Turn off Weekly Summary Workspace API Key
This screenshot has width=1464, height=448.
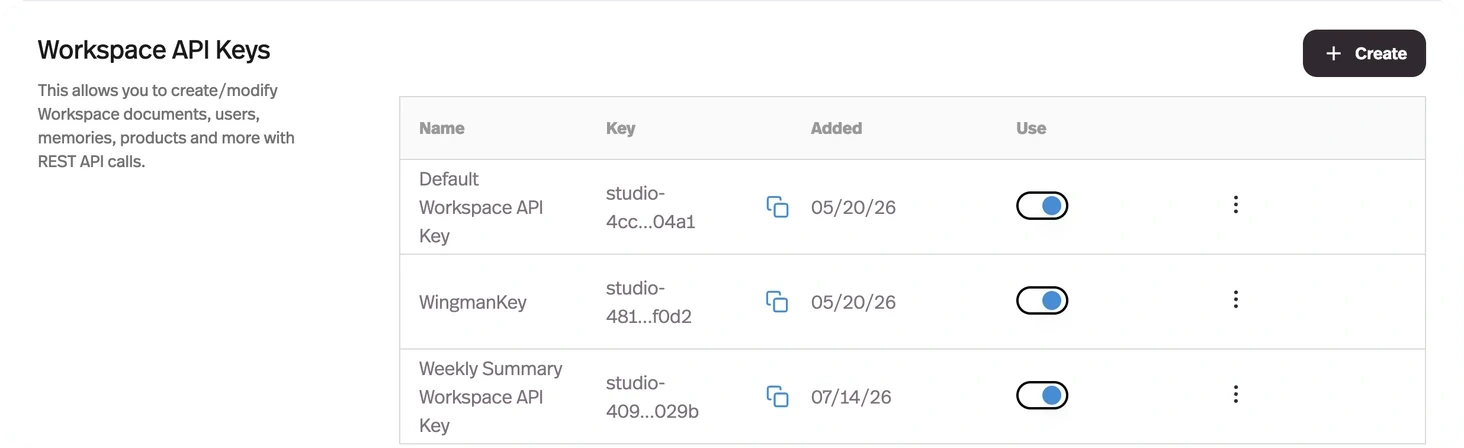[1042, 396]
